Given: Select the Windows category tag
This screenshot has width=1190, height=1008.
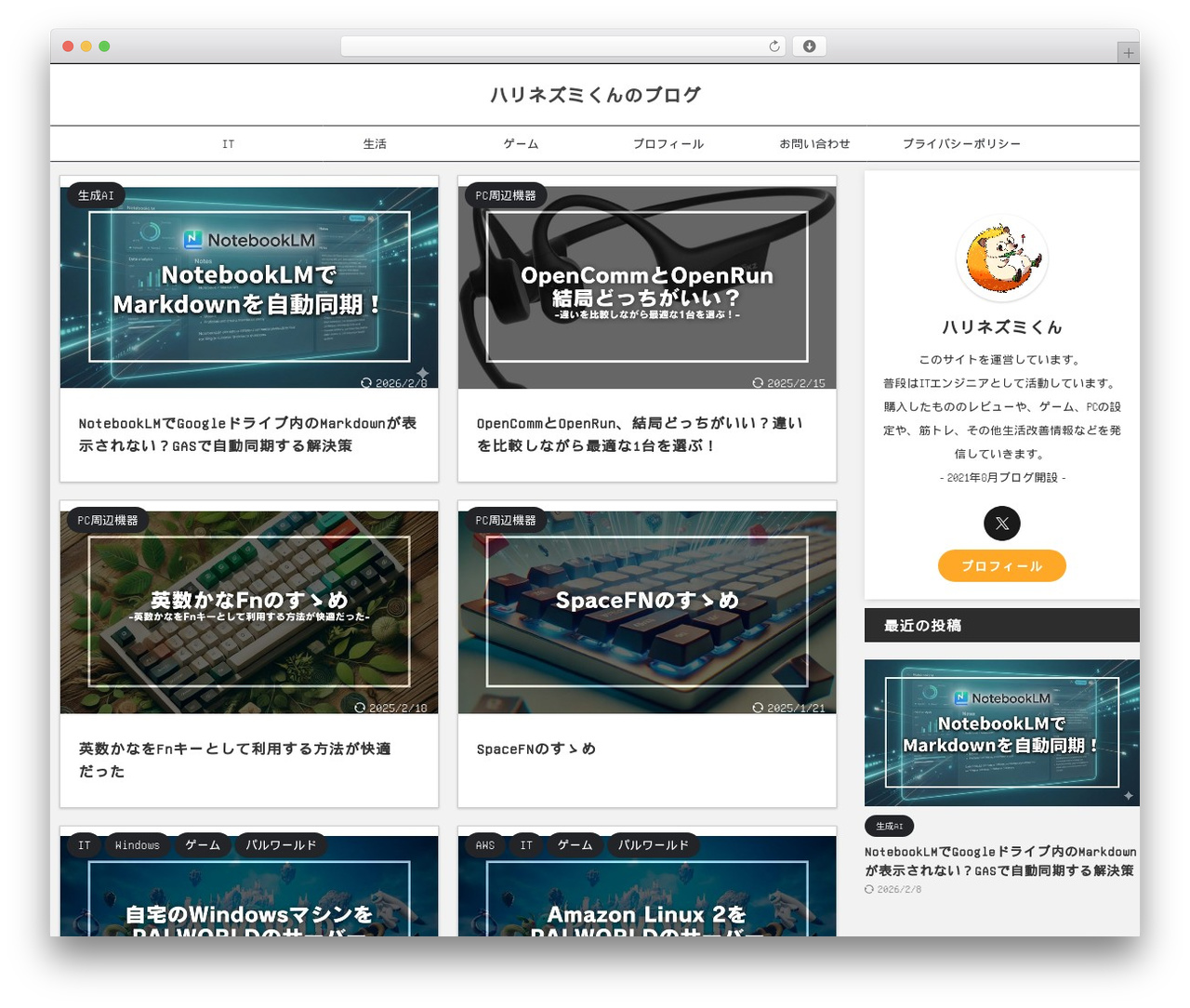Looking at the screenshot, I should point(138,845).
